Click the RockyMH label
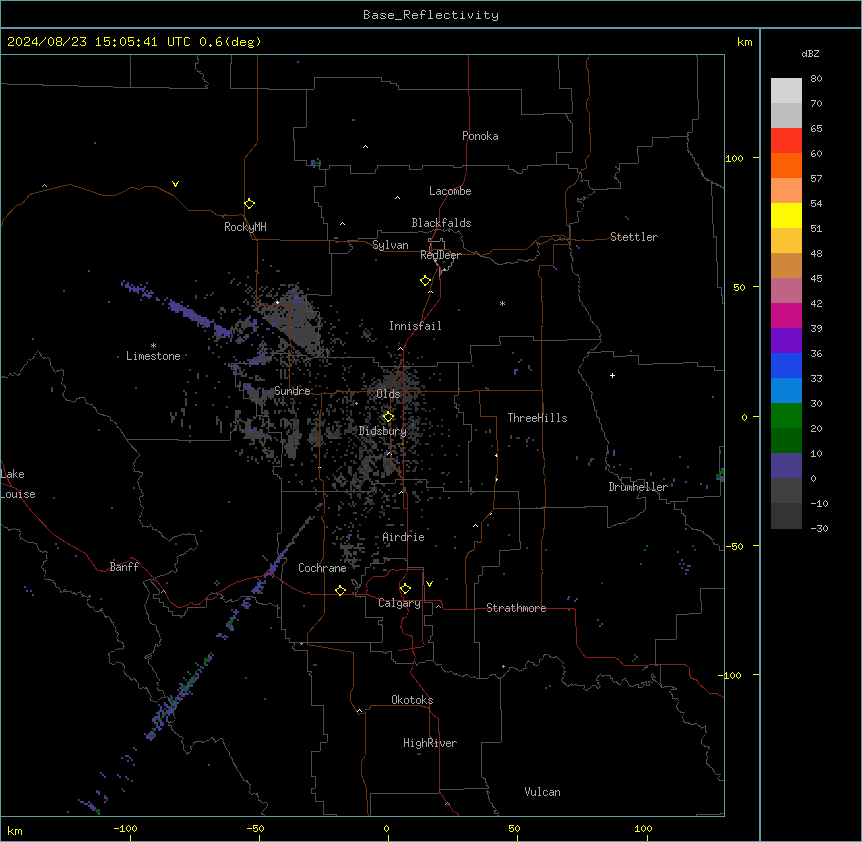 245,227
